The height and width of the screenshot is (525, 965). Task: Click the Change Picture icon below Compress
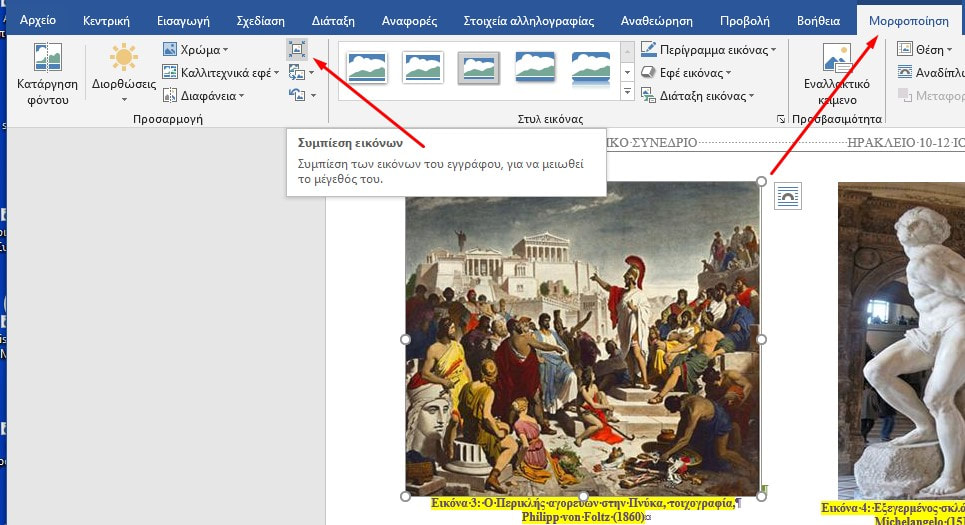click(297, 72)
